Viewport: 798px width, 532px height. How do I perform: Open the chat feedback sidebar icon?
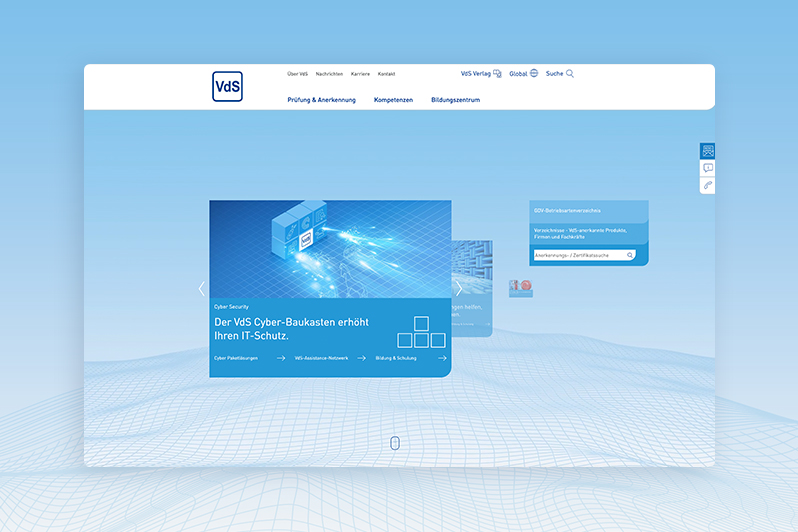coord(707,168)
